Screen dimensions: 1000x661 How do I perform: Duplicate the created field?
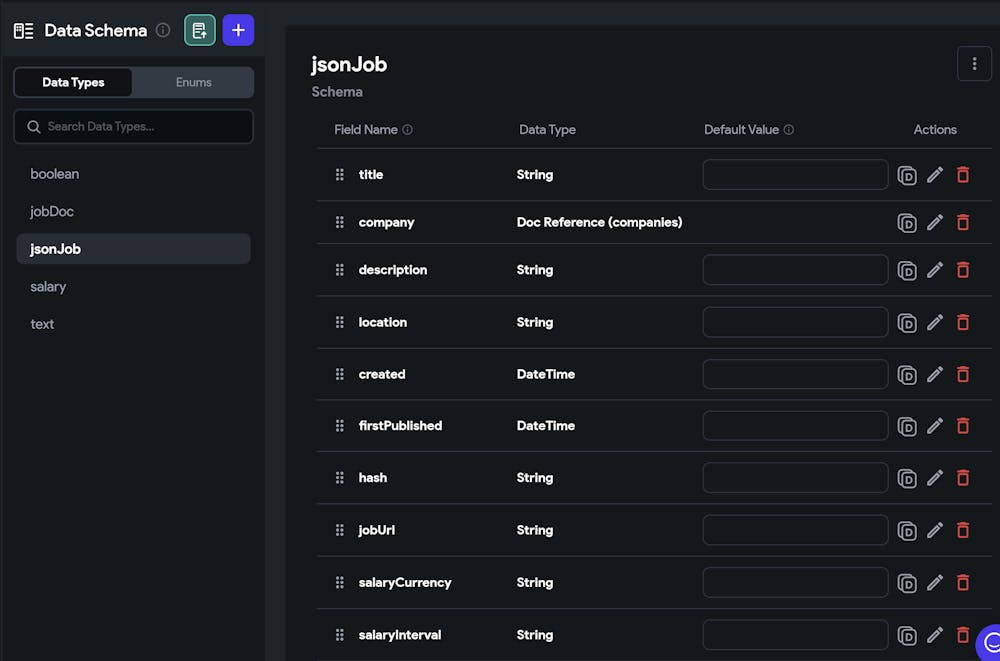point(907,374)
